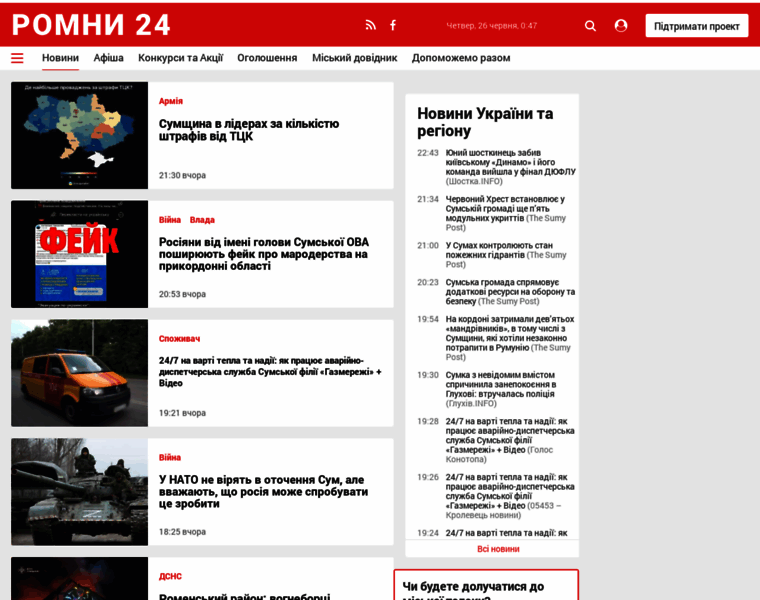Viewport: 760px width, 600px height.
Task: Open 21:00 news about пожежних гідрантів
Action: [x=506, y=255]
